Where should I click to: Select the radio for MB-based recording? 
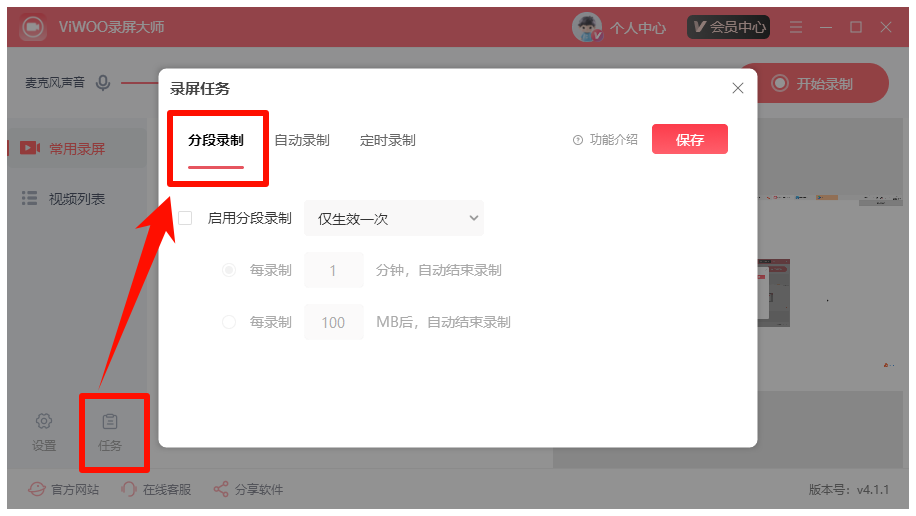tap(229, 322)
